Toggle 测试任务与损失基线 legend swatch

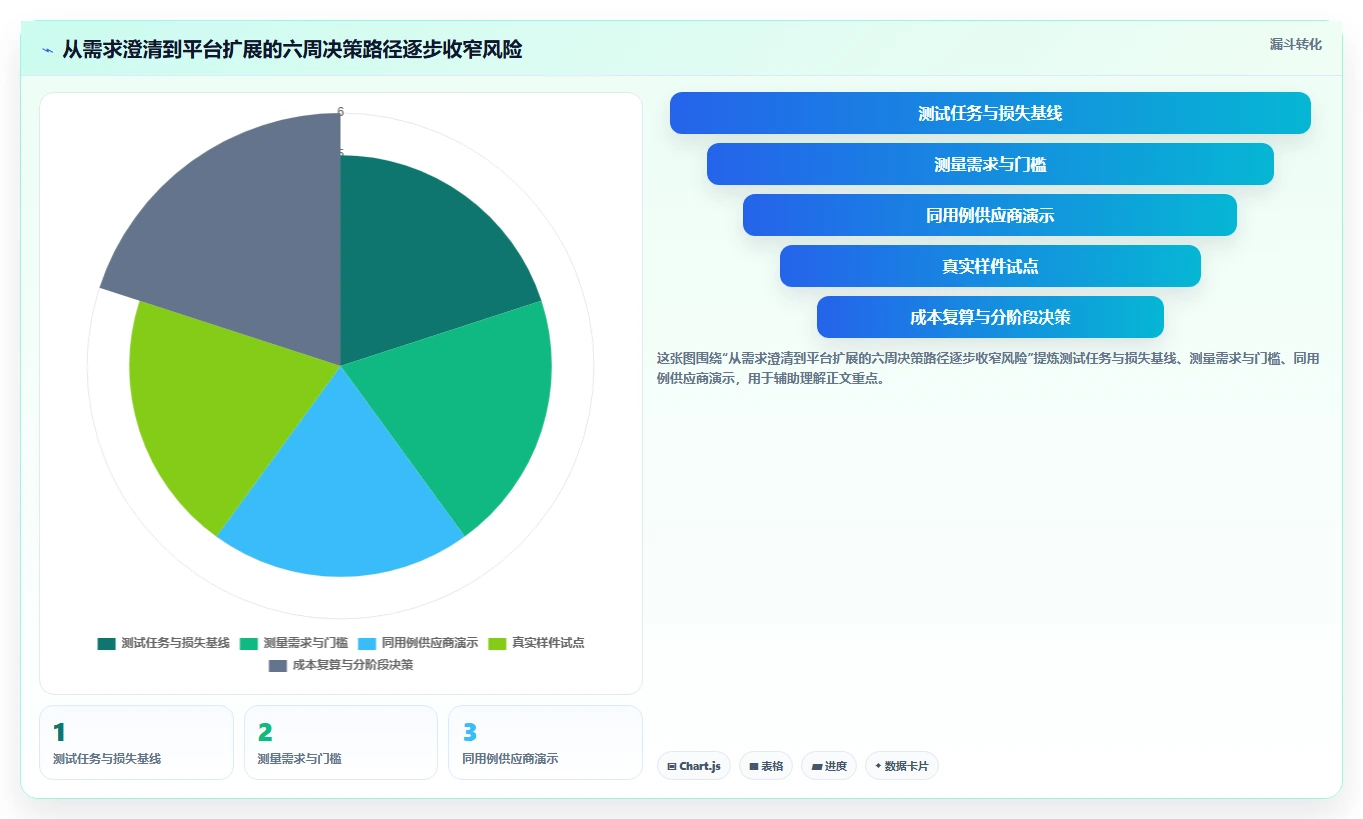pos(107,643)
